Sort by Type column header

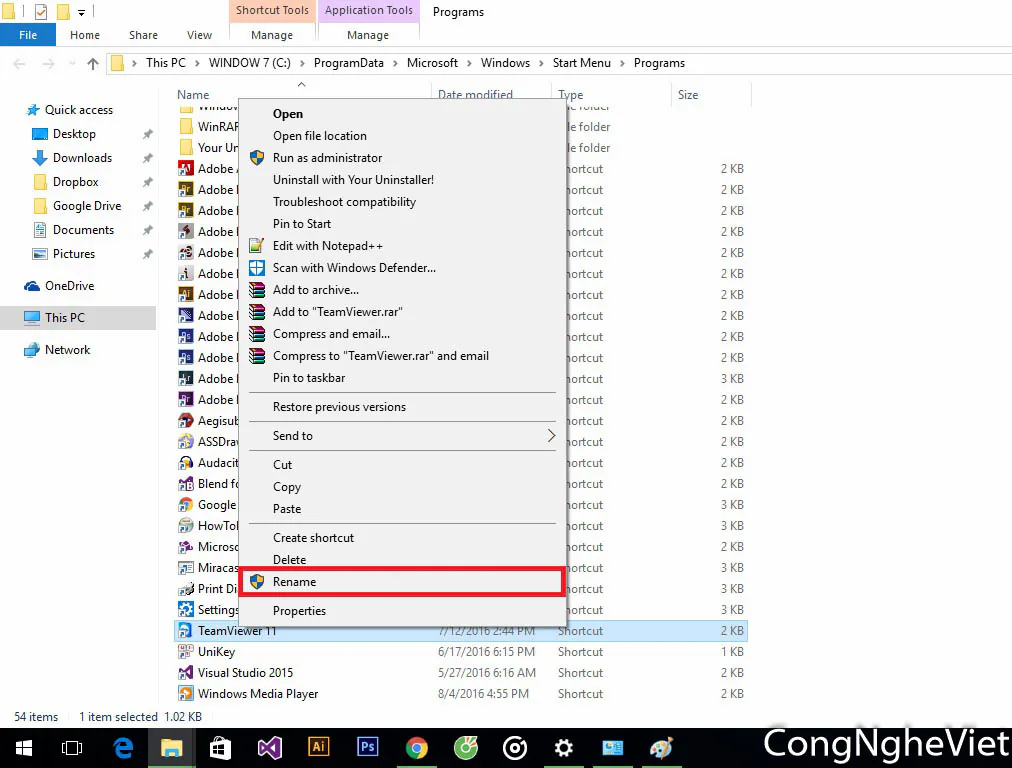coord(571,94)
